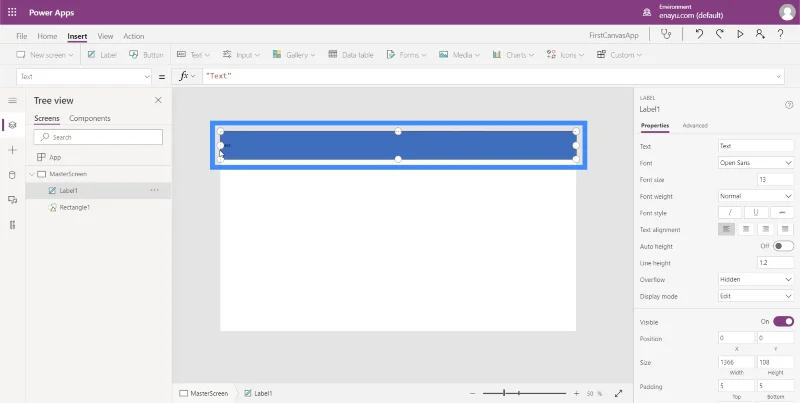Click the Share user icon
Viewport: 800px width, 403px height.
(760, 34)
